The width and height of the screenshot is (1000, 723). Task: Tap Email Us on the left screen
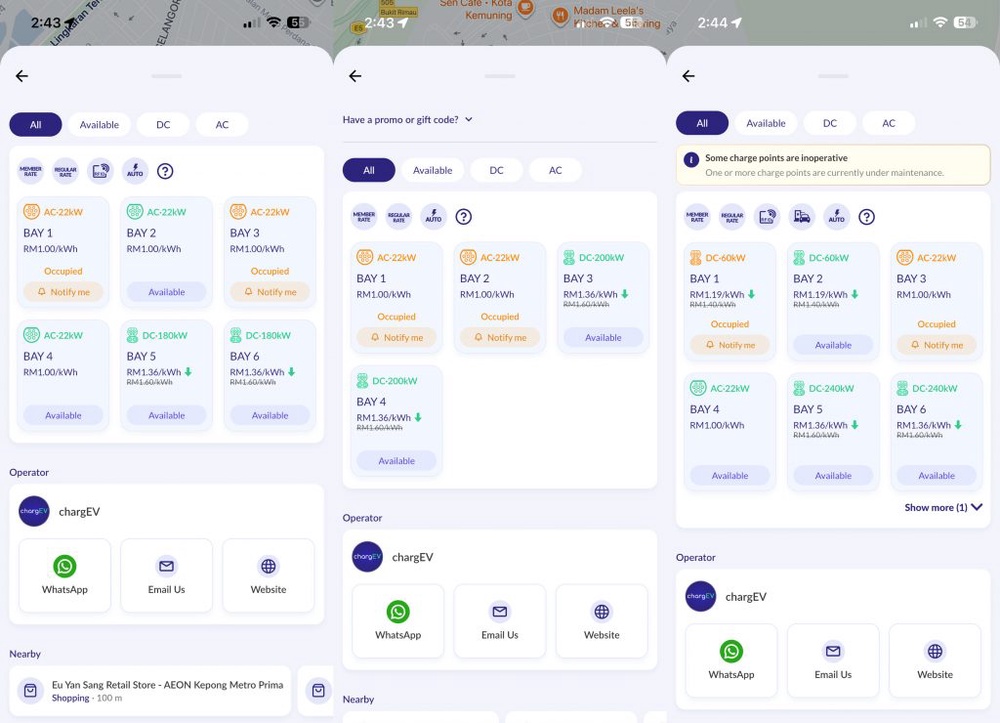pos(166,575)
